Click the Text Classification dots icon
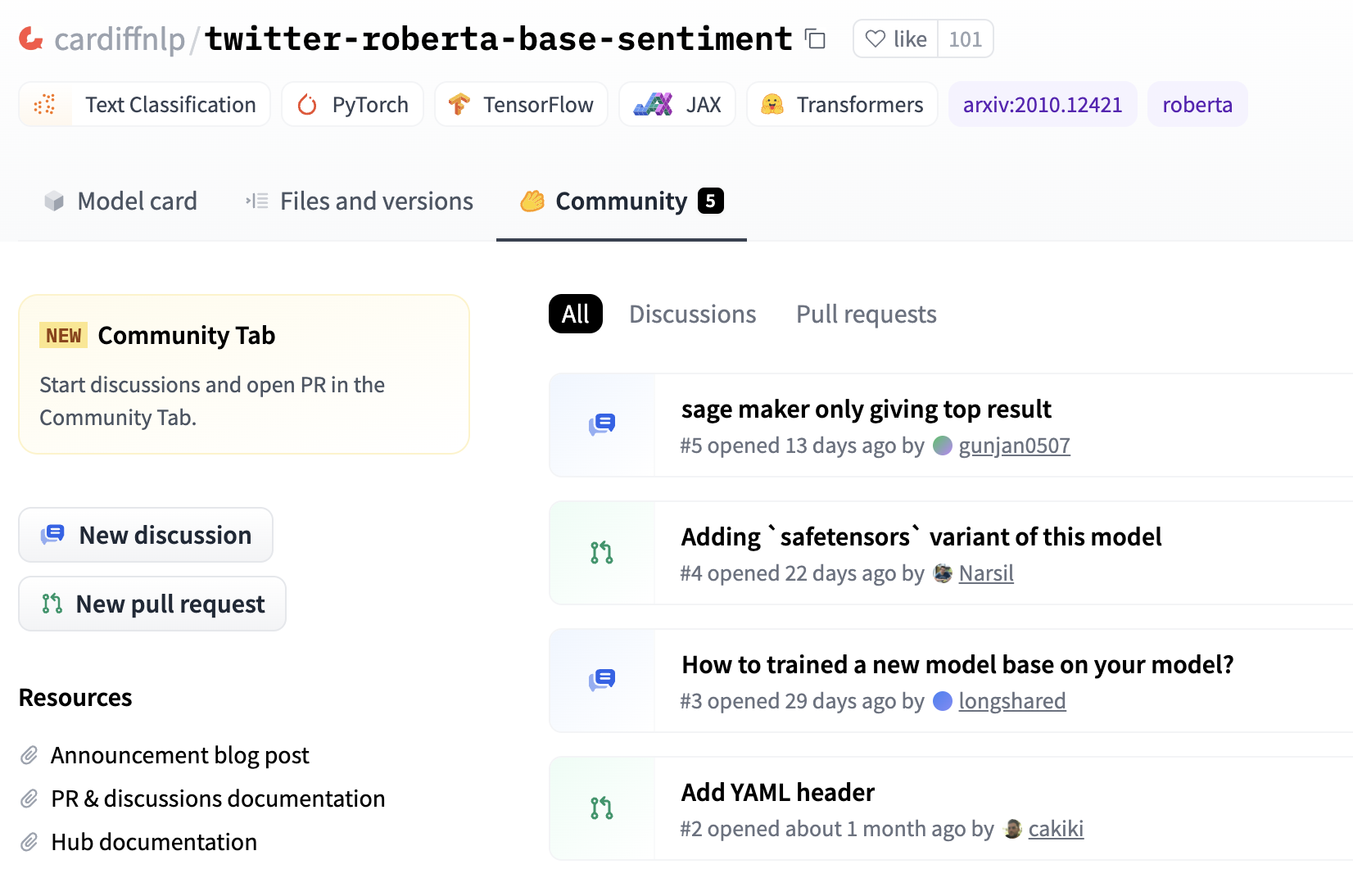Viewport: 1353px width, 896px height. 45,104
